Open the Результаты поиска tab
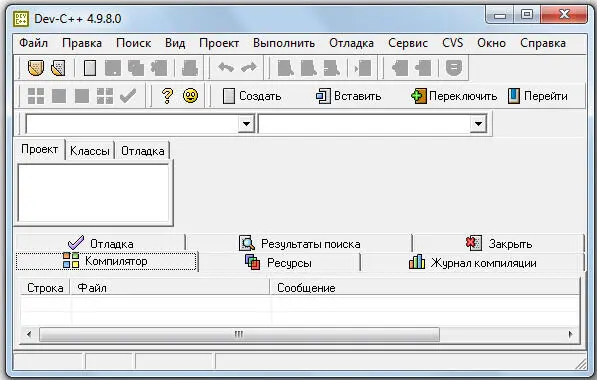 [299, 244]
